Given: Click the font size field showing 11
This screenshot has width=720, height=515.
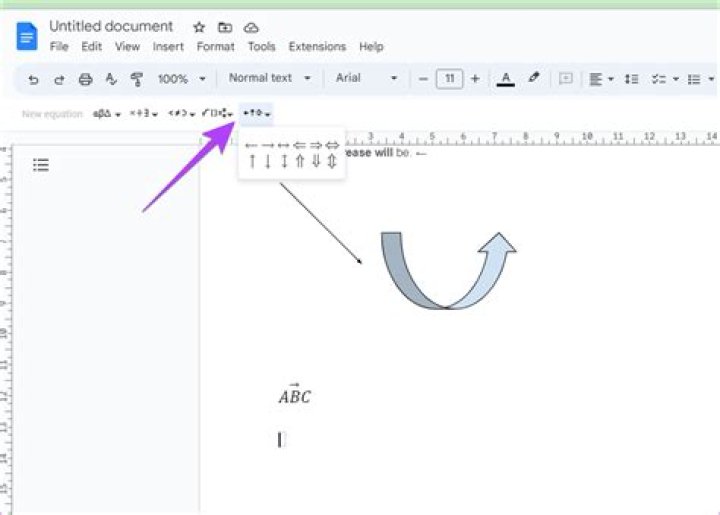Looking at the screenshot, I should tap(449, 78).
